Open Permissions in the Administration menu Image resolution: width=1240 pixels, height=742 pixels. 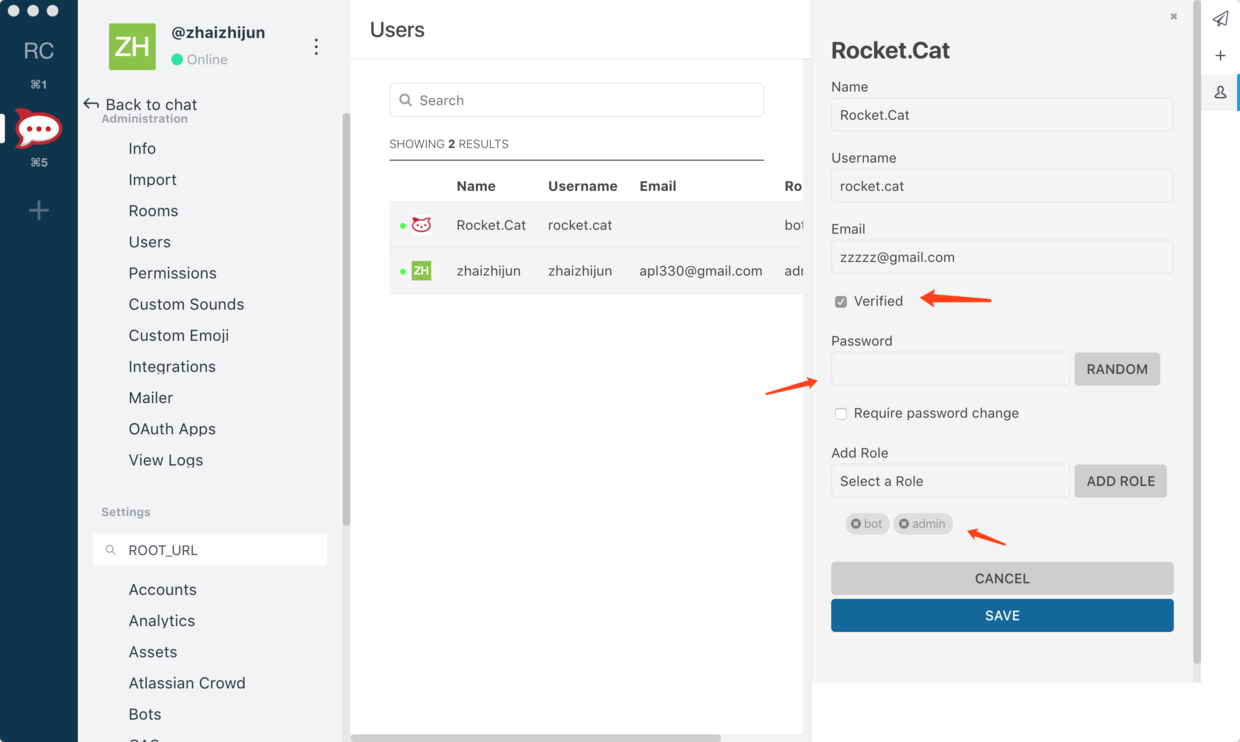[x=172, y=273]
